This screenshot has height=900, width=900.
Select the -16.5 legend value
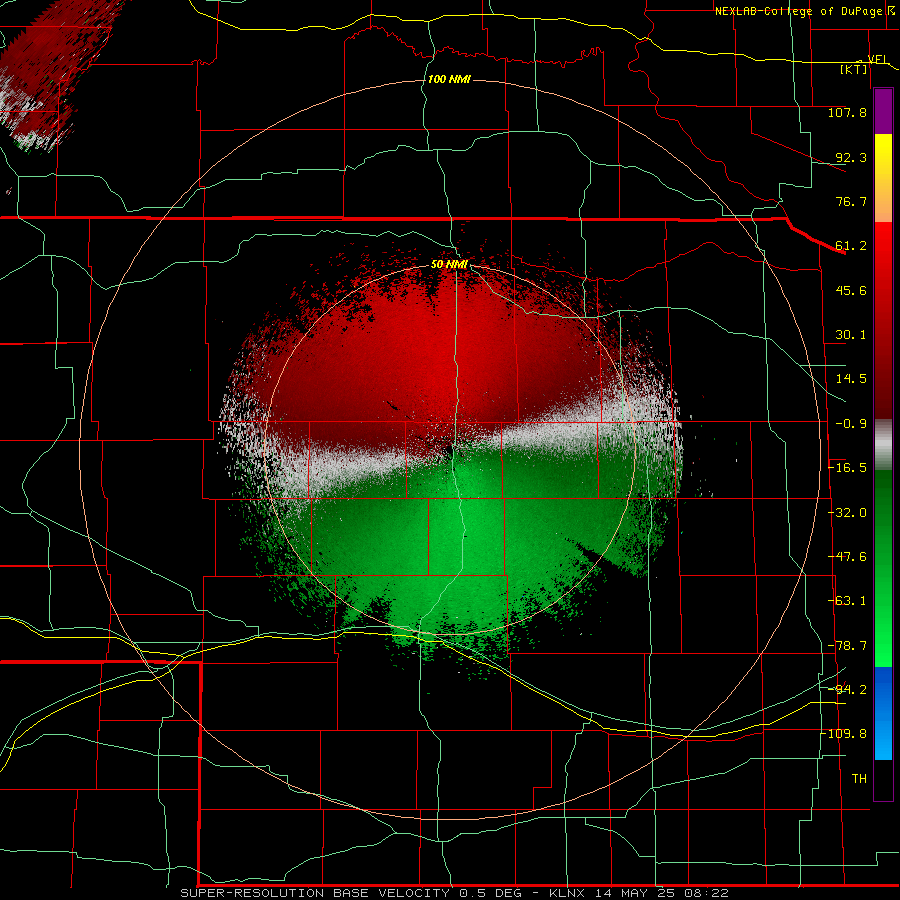click(847, 468)
